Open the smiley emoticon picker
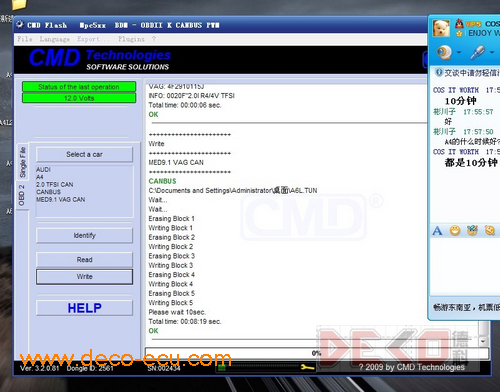Image resolution: width=500 pixels, height=392 pixels. [455, 230]
